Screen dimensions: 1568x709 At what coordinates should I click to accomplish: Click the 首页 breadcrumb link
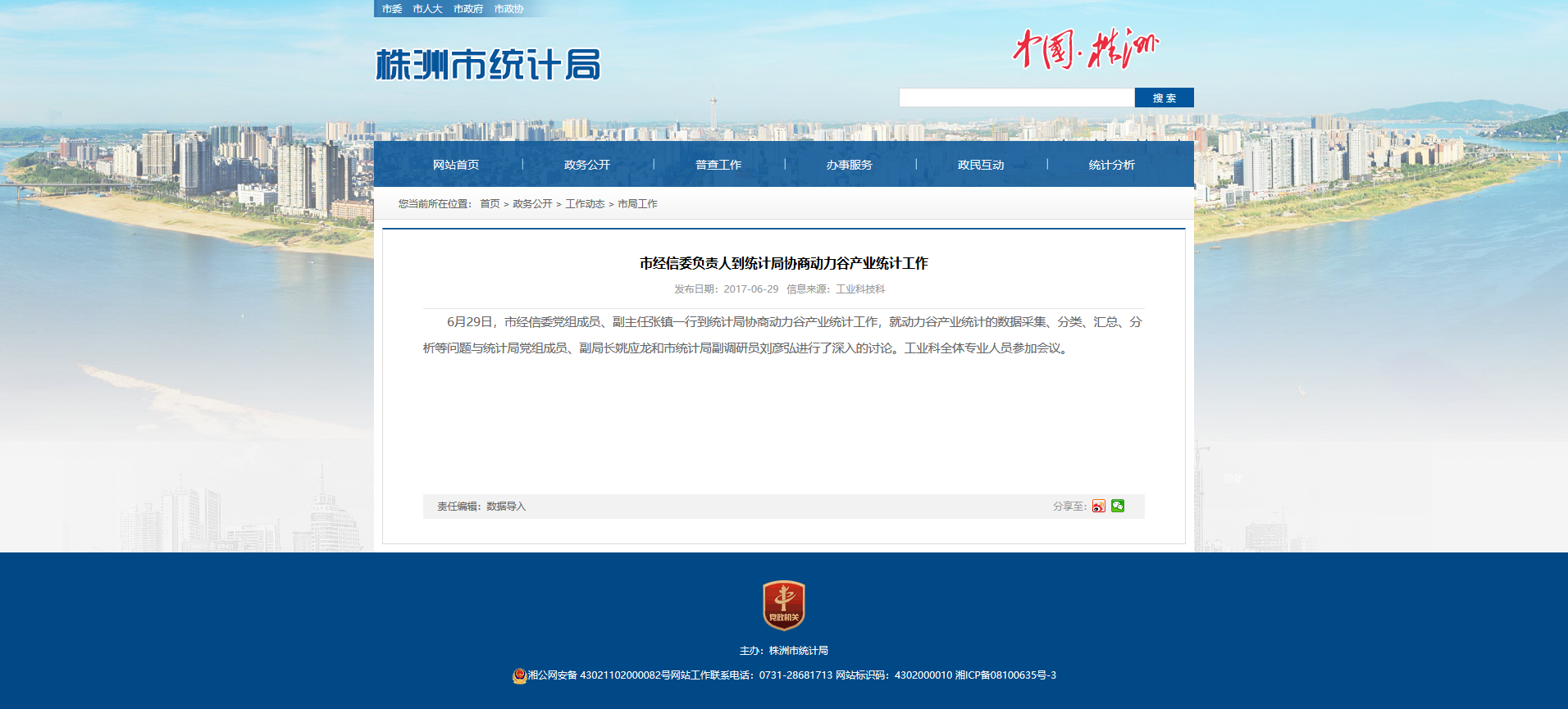point(490,204)
